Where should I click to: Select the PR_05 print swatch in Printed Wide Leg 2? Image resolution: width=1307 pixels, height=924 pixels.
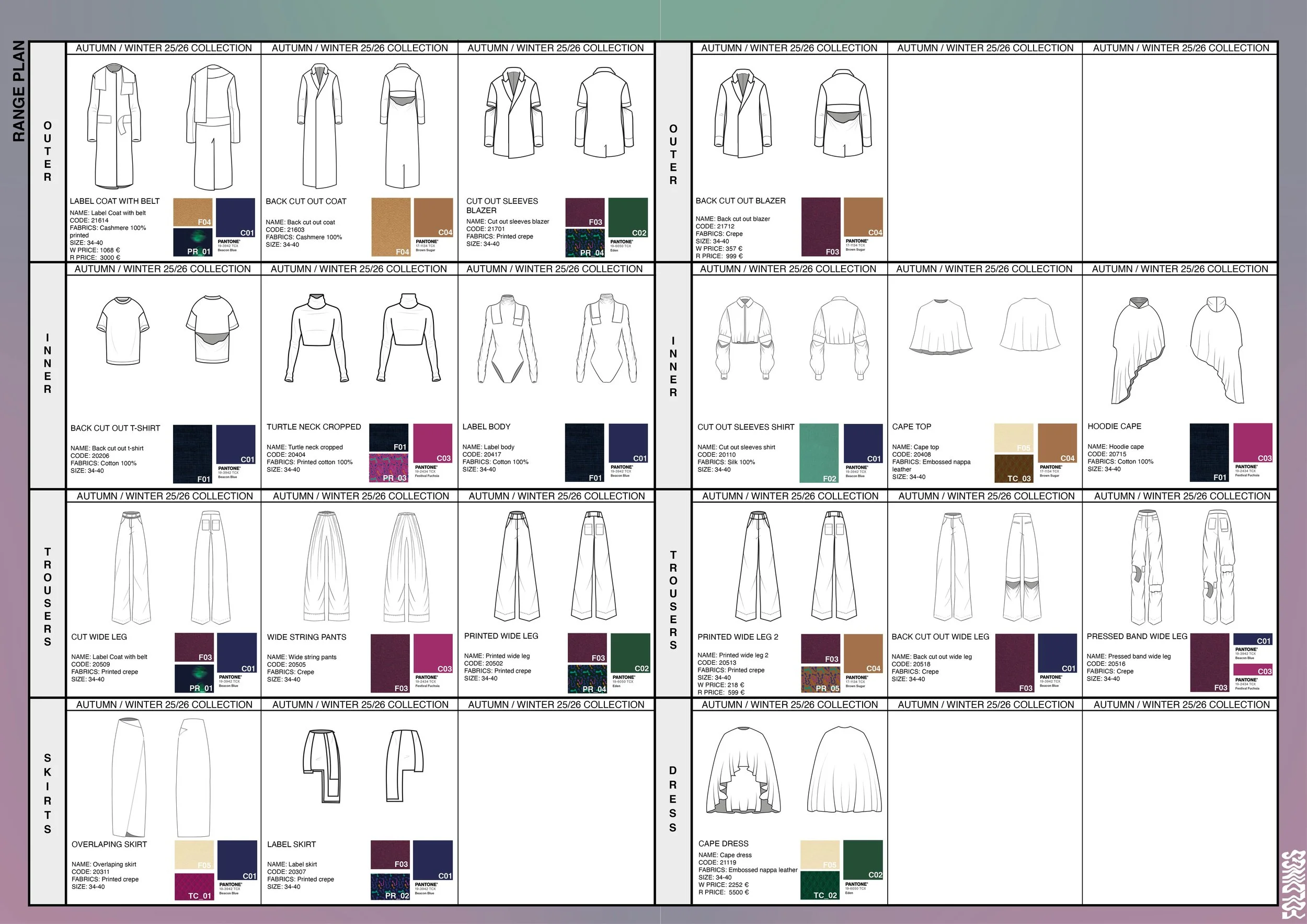(x=820, y=679)
